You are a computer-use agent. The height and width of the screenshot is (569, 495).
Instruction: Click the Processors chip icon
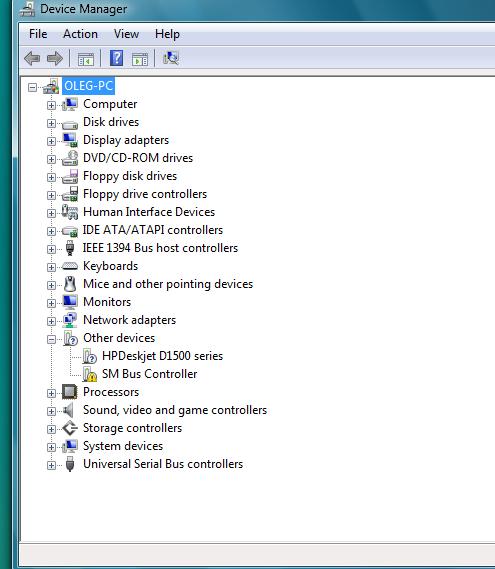tap(69, 392)
